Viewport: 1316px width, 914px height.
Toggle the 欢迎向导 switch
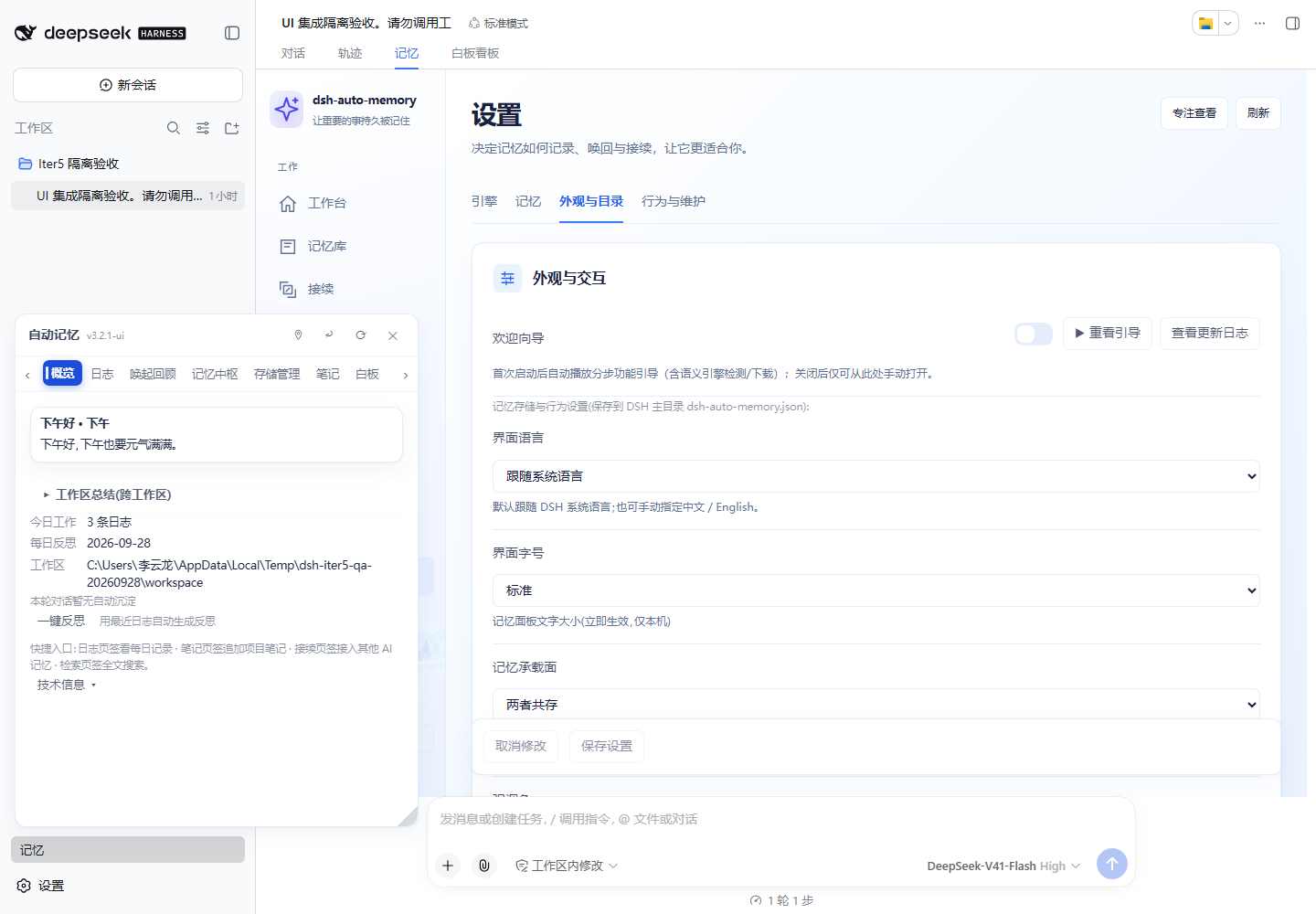(1034, 334)
